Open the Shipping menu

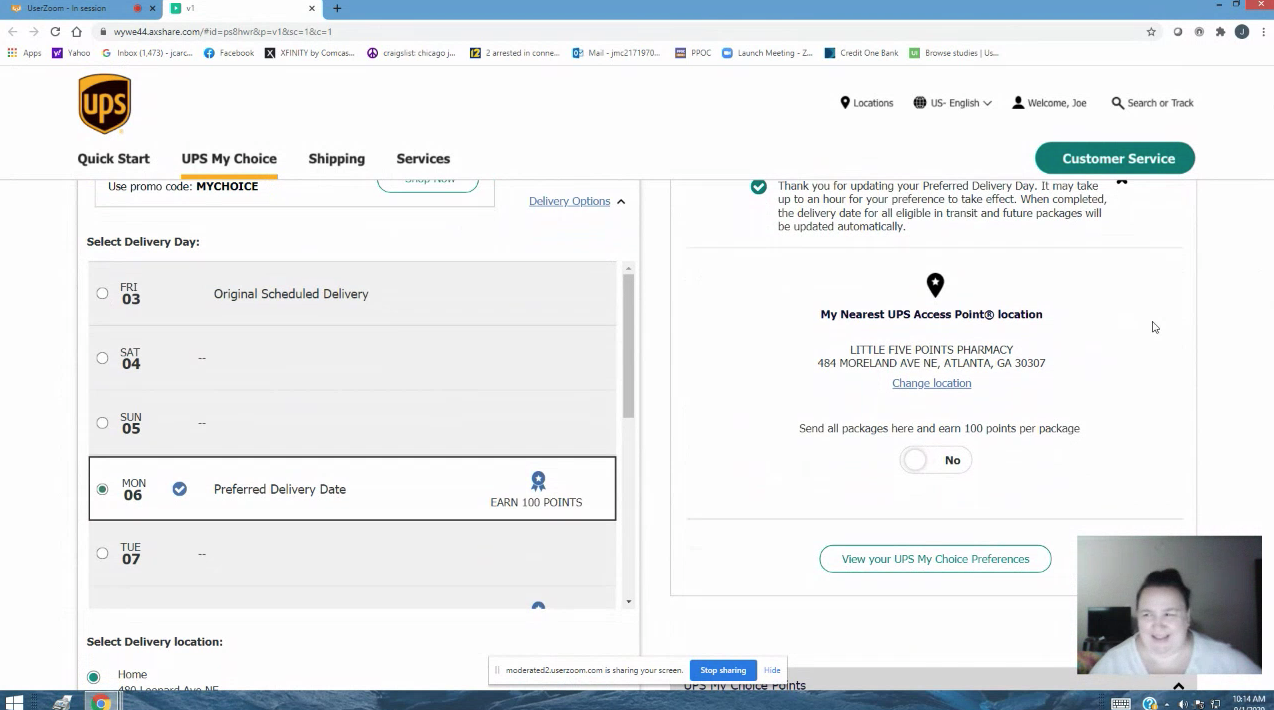click(x=336, y=158)
